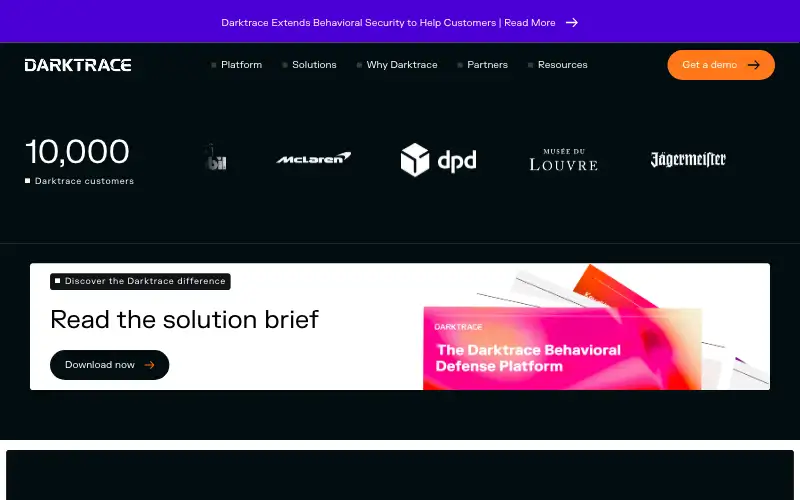Click the Discover the Darktrace difference tag
The image size is (800, 500).
pos(140,281)
